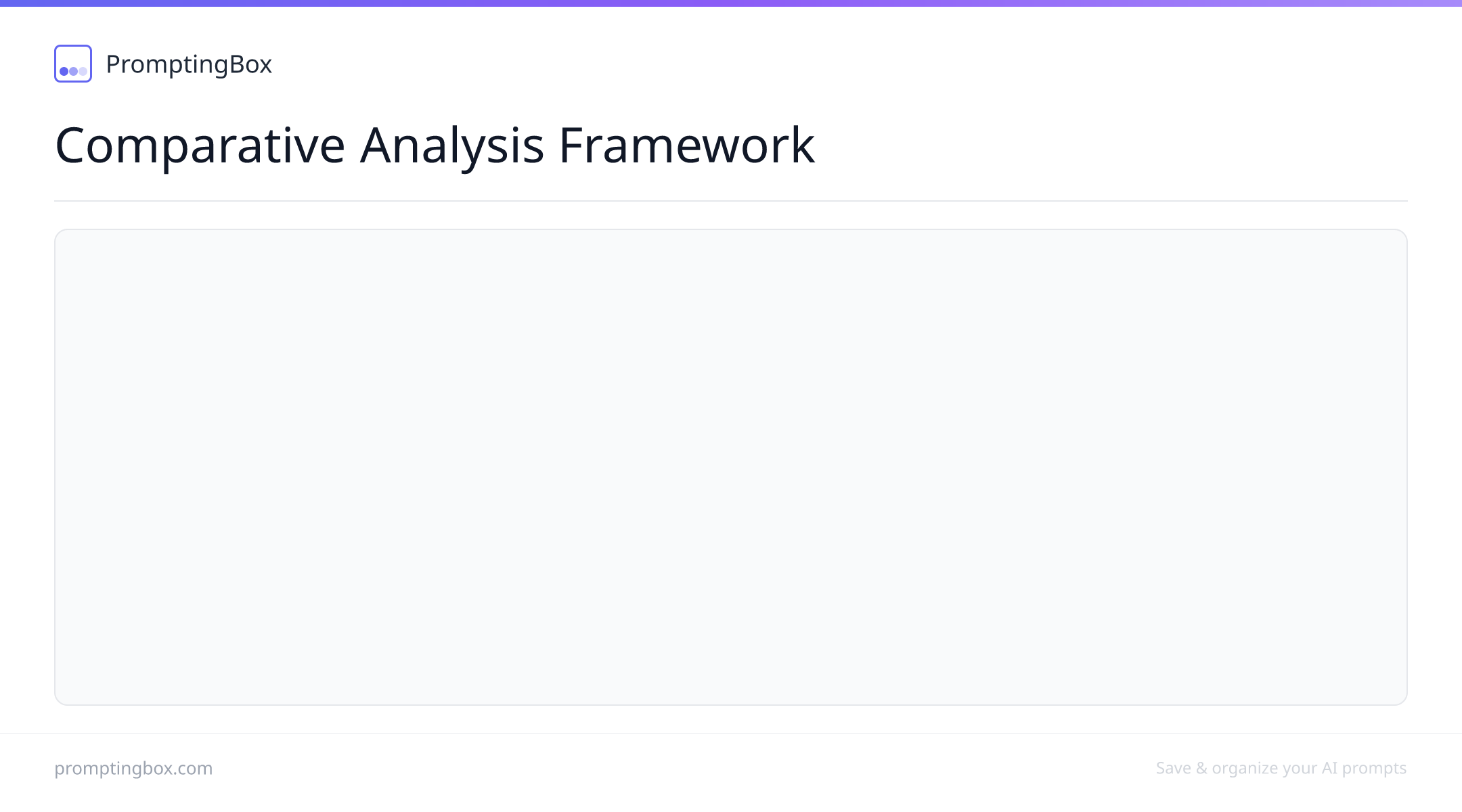
Task: Click the purple gradient bar at the top
Action: [x=731, y=3]
